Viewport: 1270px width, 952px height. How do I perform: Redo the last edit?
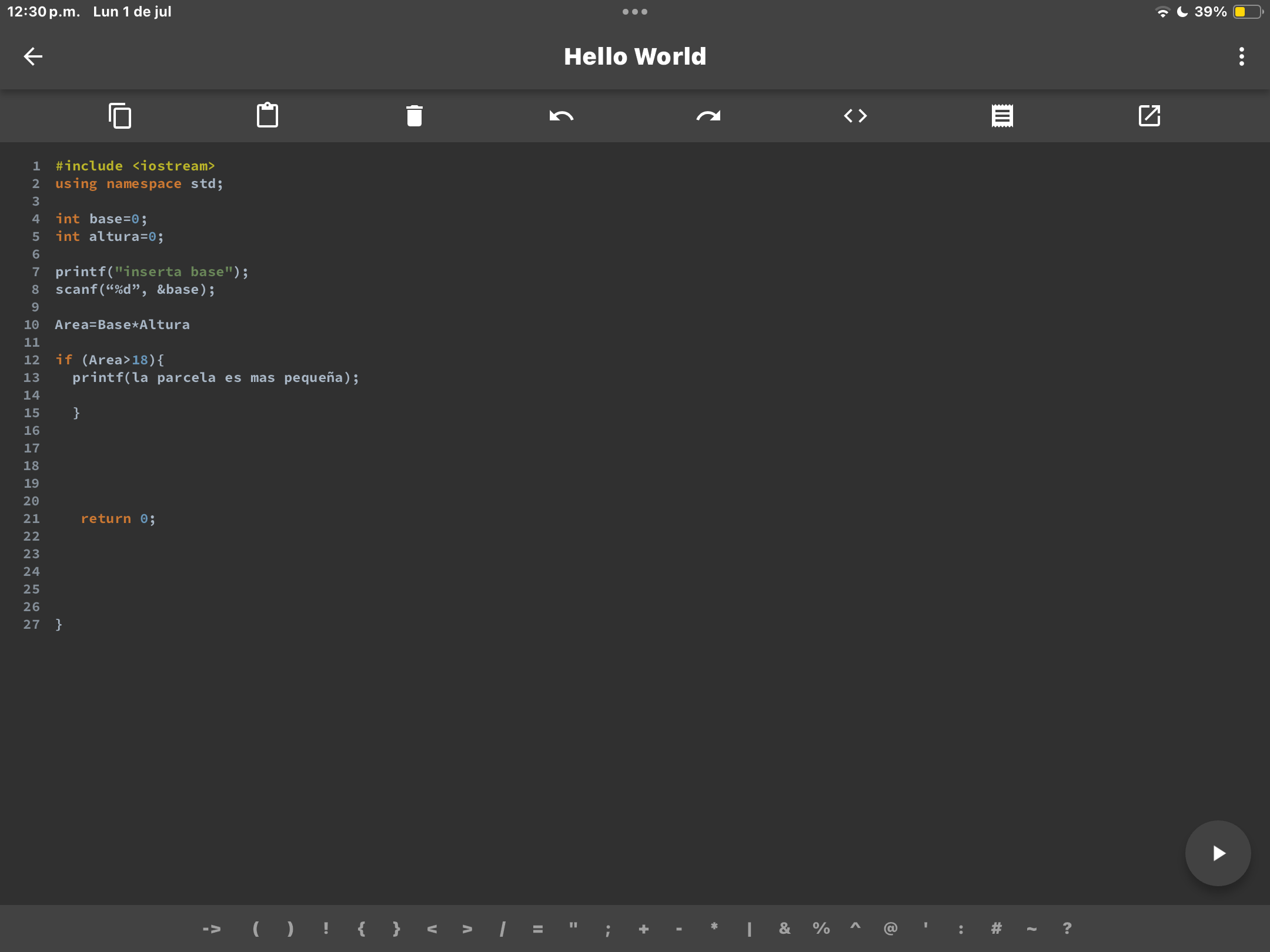(708, 116)
